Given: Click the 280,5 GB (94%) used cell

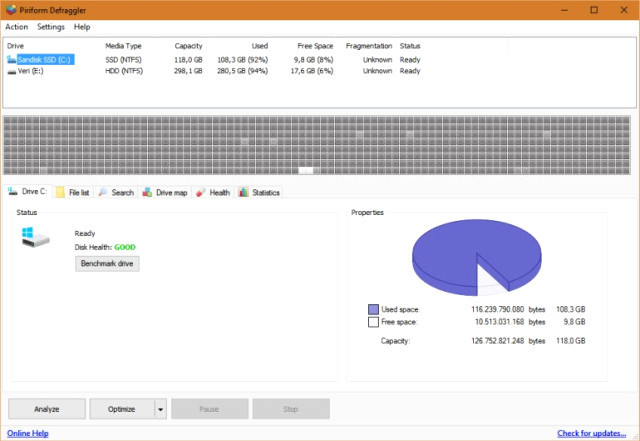Looking at the screenshot, I should click(x=242, y=71).
